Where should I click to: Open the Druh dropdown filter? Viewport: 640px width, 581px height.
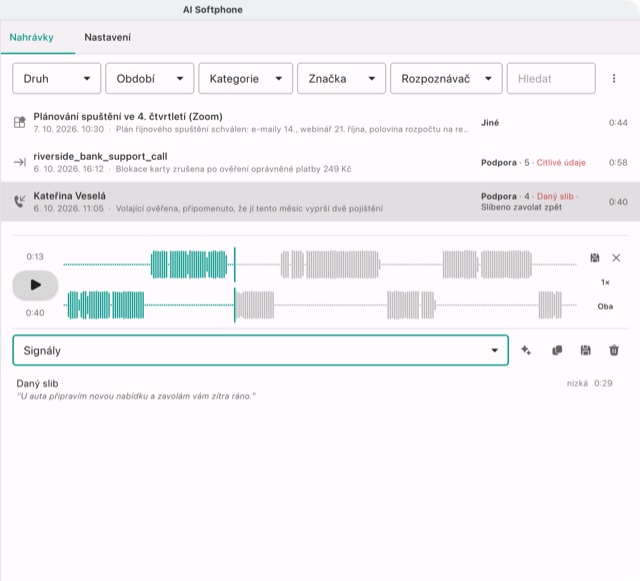point(56,78)
